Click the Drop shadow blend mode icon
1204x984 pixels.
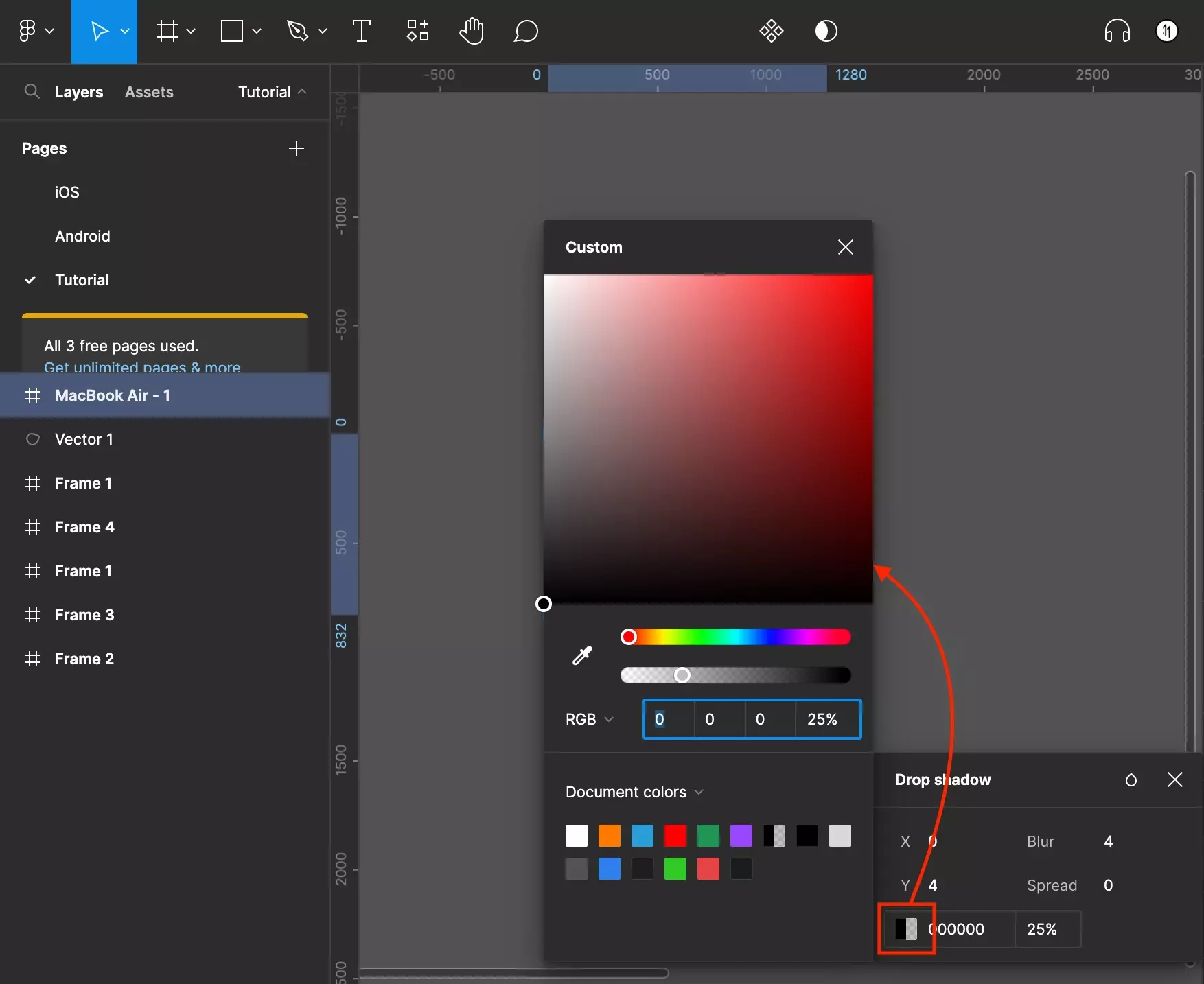pos(1131,780)
